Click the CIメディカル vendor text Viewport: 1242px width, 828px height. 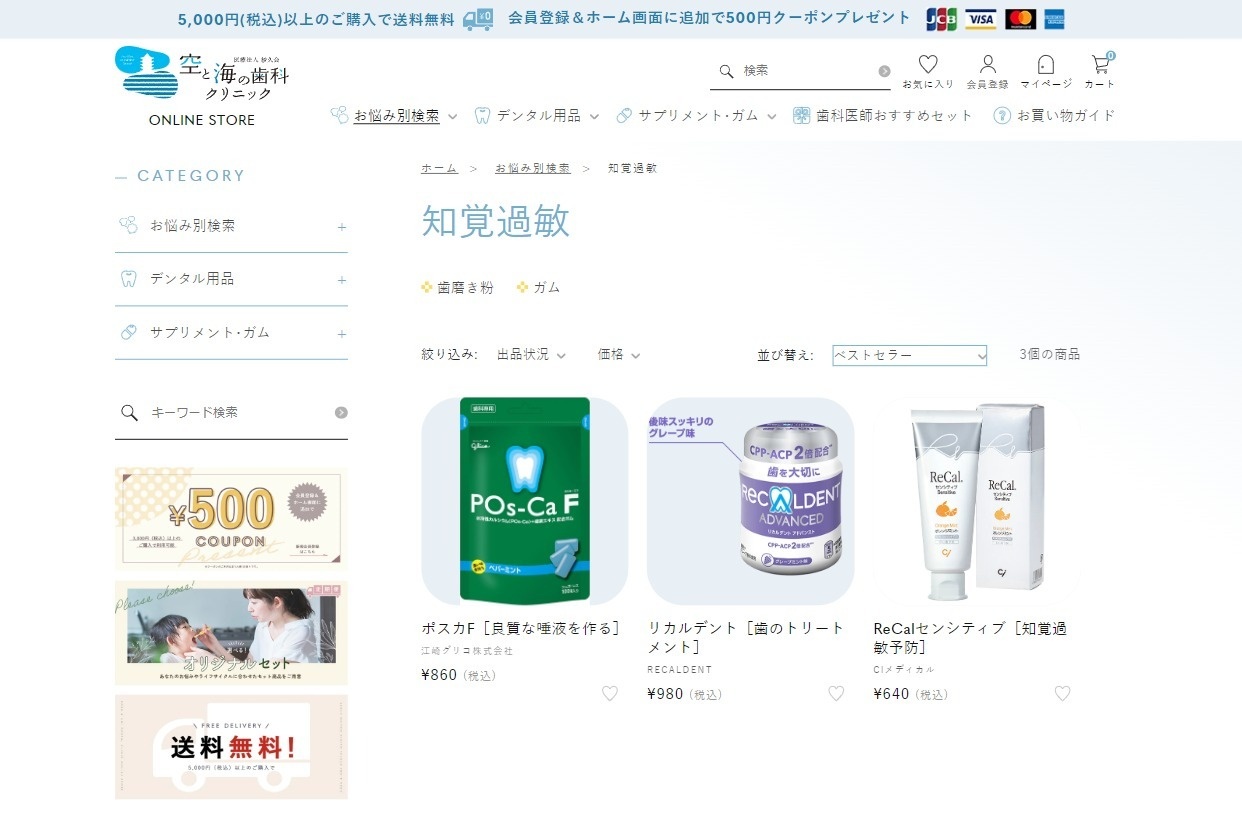904,669
